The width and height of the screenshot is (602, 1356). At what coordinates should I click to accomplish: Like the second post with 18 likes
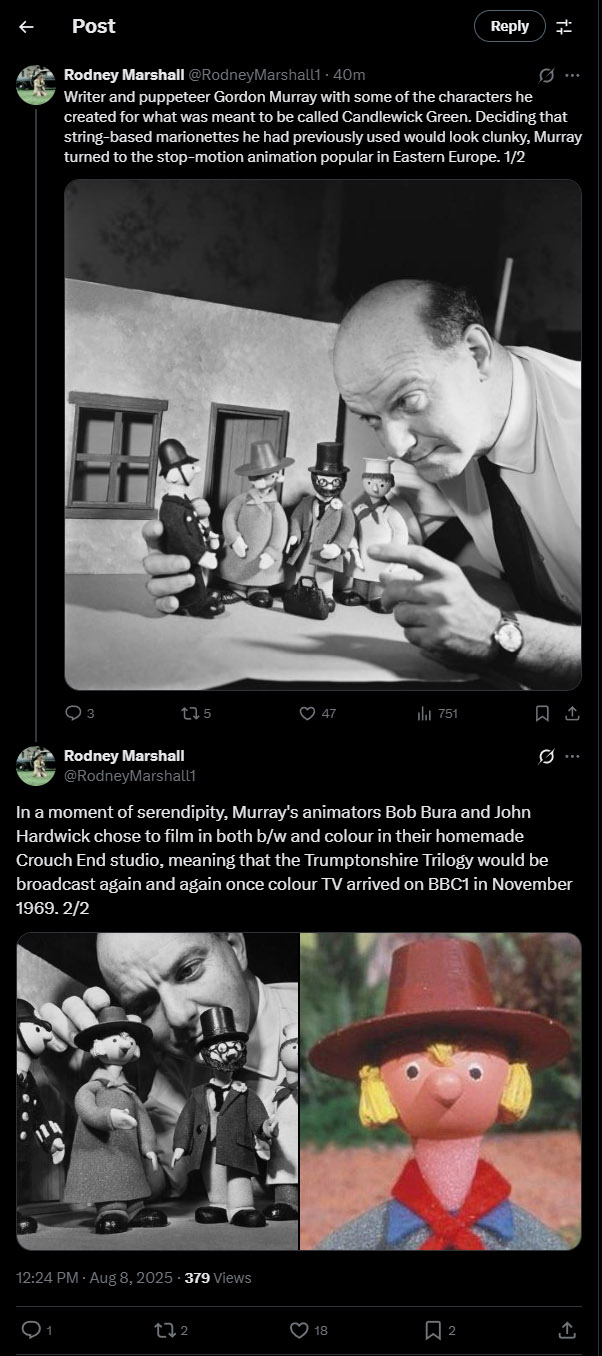click(x=308, y=1330)
